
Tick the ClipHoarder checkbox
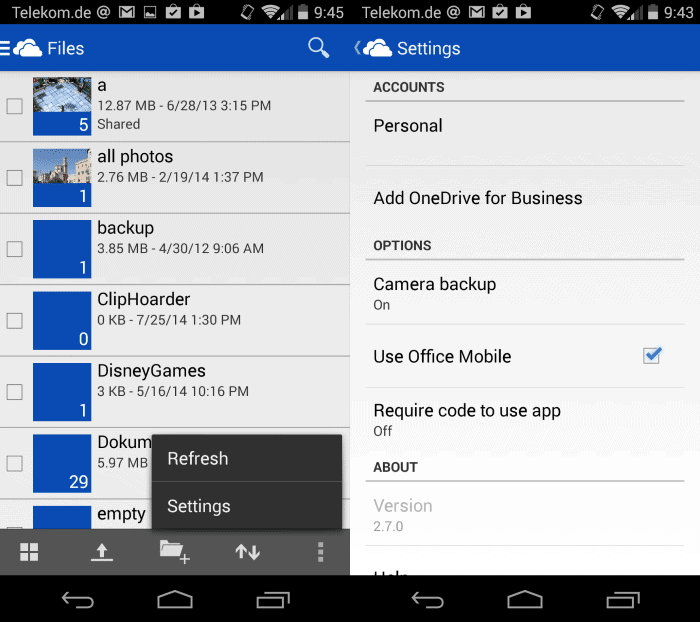[15, 321]
